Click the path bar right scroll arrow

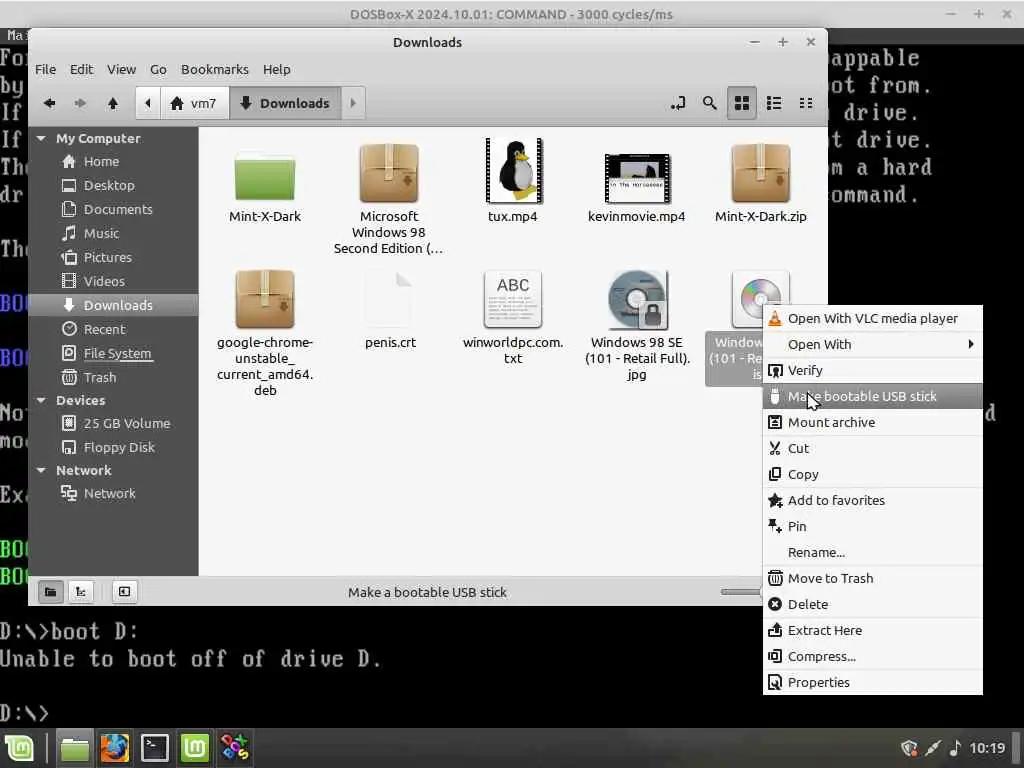coord(353,103)
